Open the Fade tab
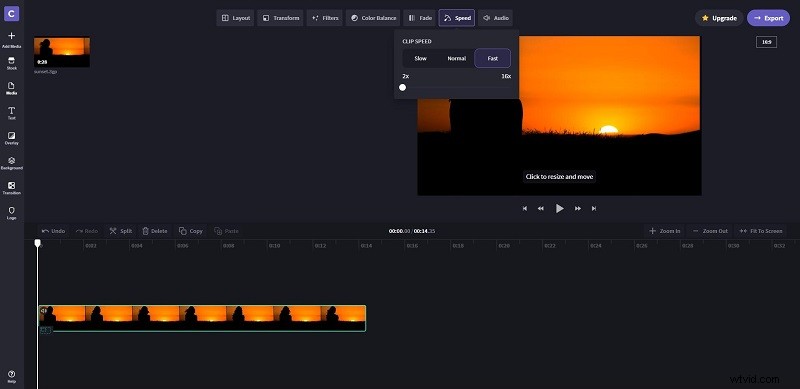 click(x=419, y=18)
